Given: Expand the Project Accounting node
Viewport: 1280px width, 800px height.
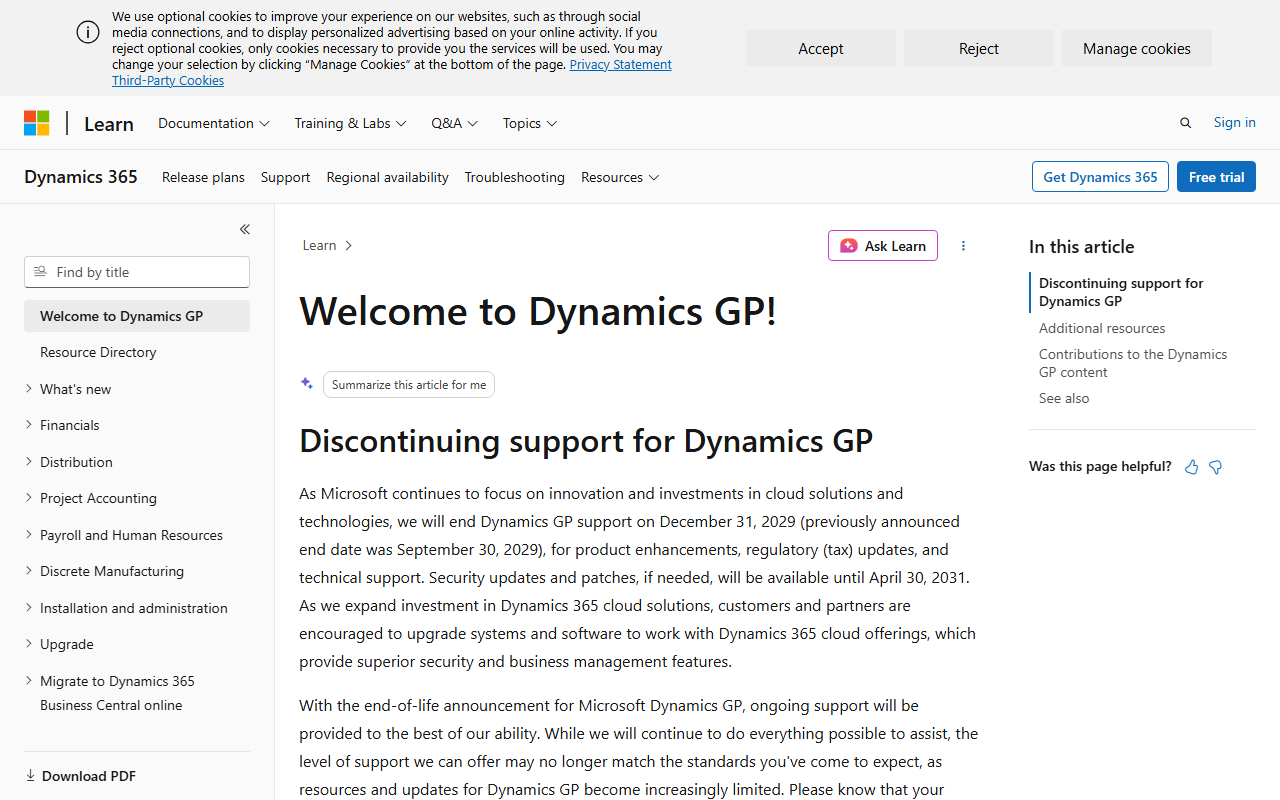Looking at the screenshot, I should [x=29, y=498].
